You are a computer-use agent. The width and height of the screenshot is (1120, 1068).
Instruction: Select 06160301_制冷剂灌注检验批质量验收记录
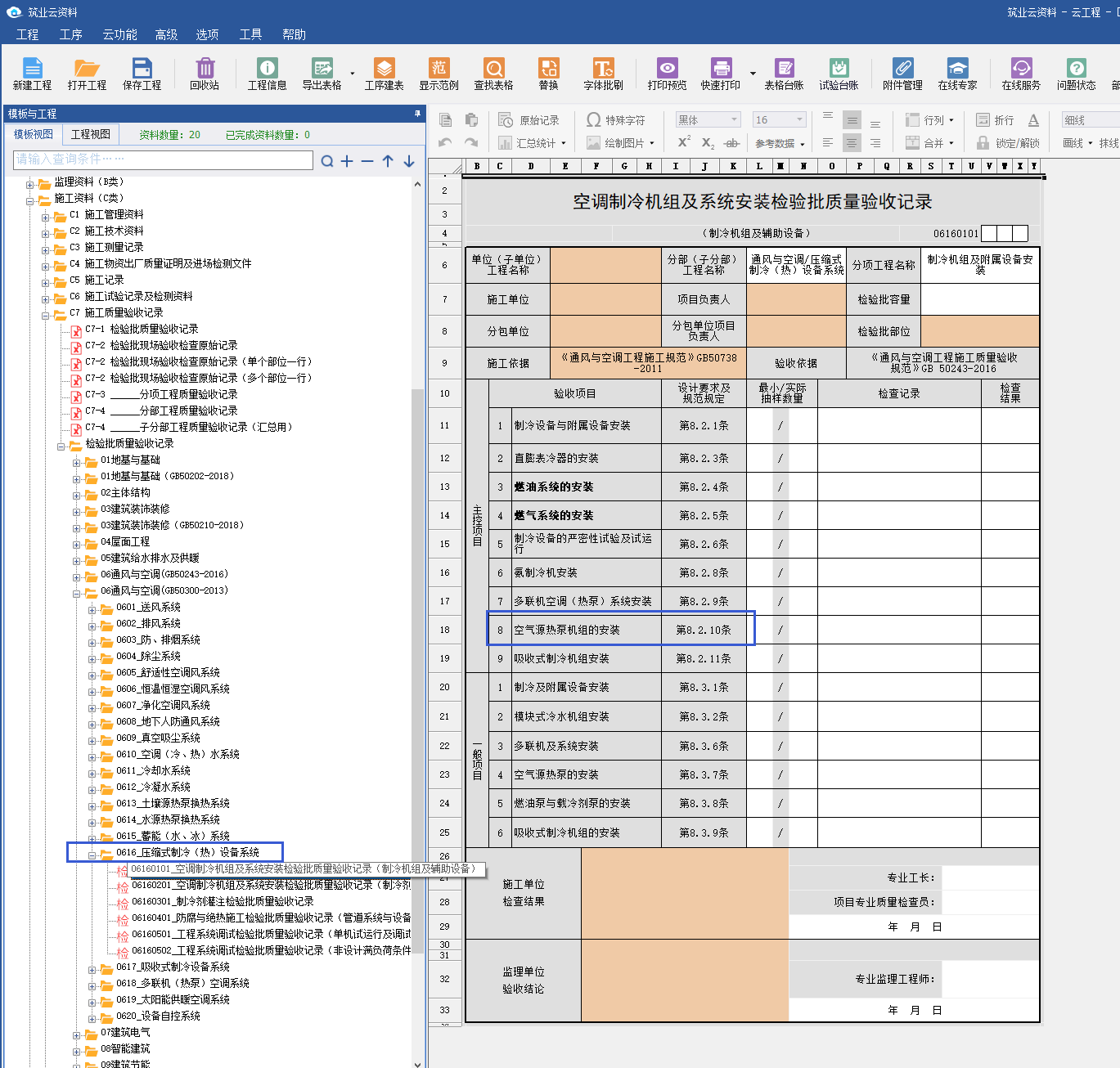223,901
